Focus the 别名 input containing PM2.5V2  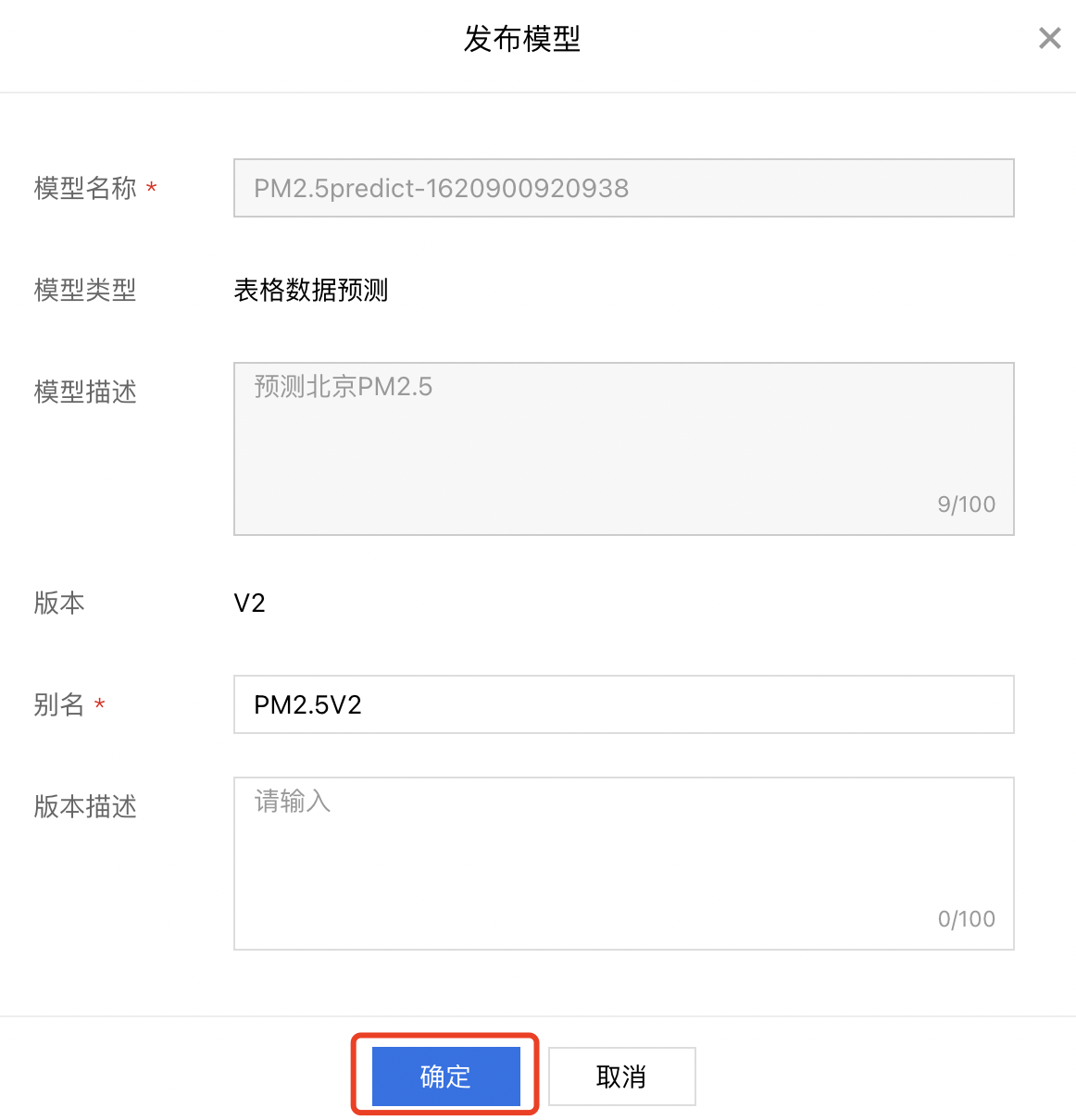coord(624,704)
